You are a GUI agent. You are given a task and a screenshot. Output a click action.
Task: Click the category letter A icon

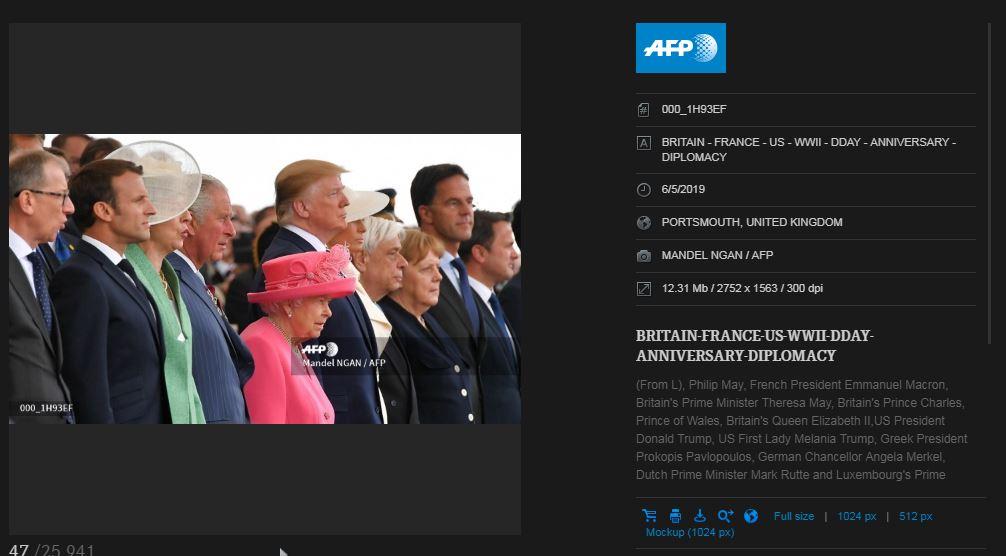[x=644, y=143]
